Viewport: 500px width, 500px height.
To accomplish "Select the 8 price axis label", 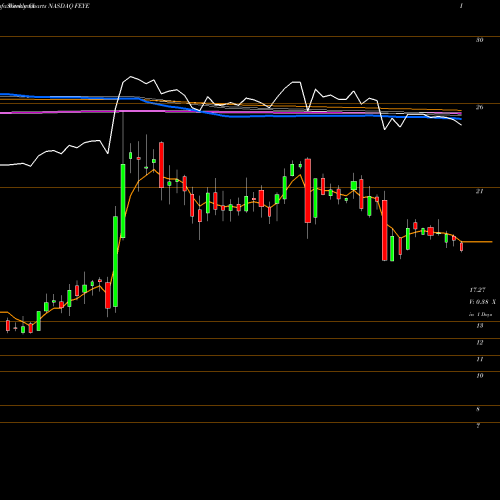I will pos(478,409).
